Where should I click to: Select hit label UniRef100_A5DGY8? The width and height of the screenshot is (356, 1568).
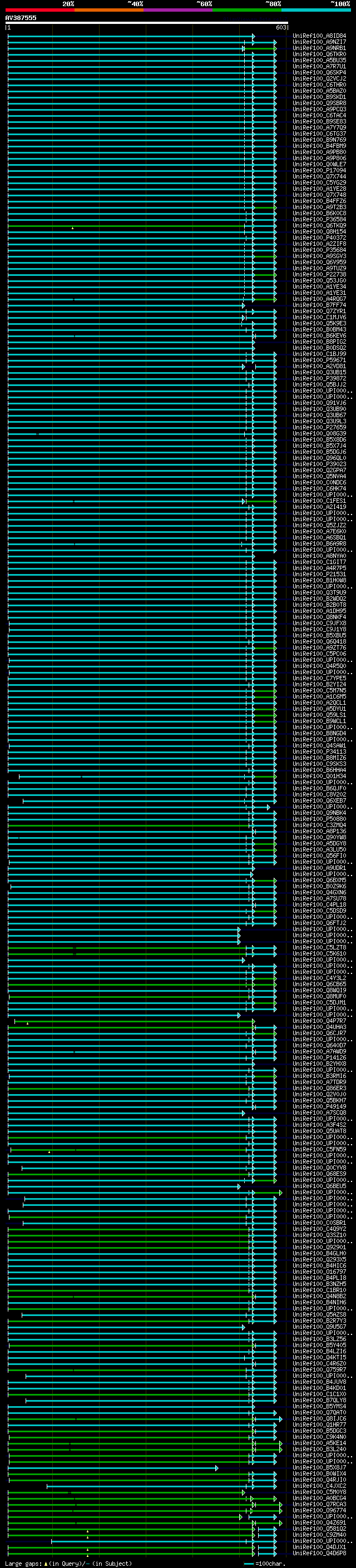(319, 844)
